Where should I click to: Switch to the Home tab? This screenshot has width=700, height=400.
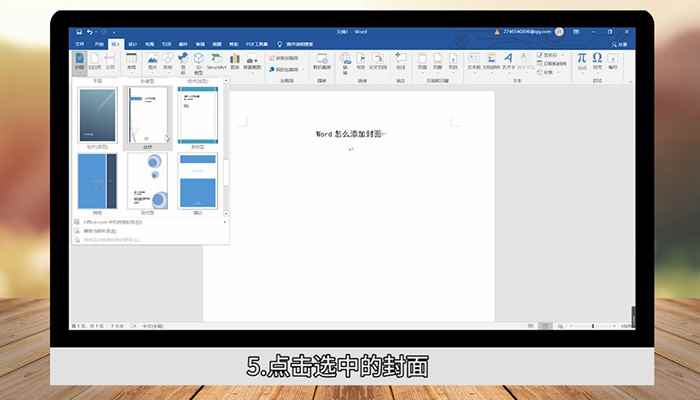[x=99, y=44]
